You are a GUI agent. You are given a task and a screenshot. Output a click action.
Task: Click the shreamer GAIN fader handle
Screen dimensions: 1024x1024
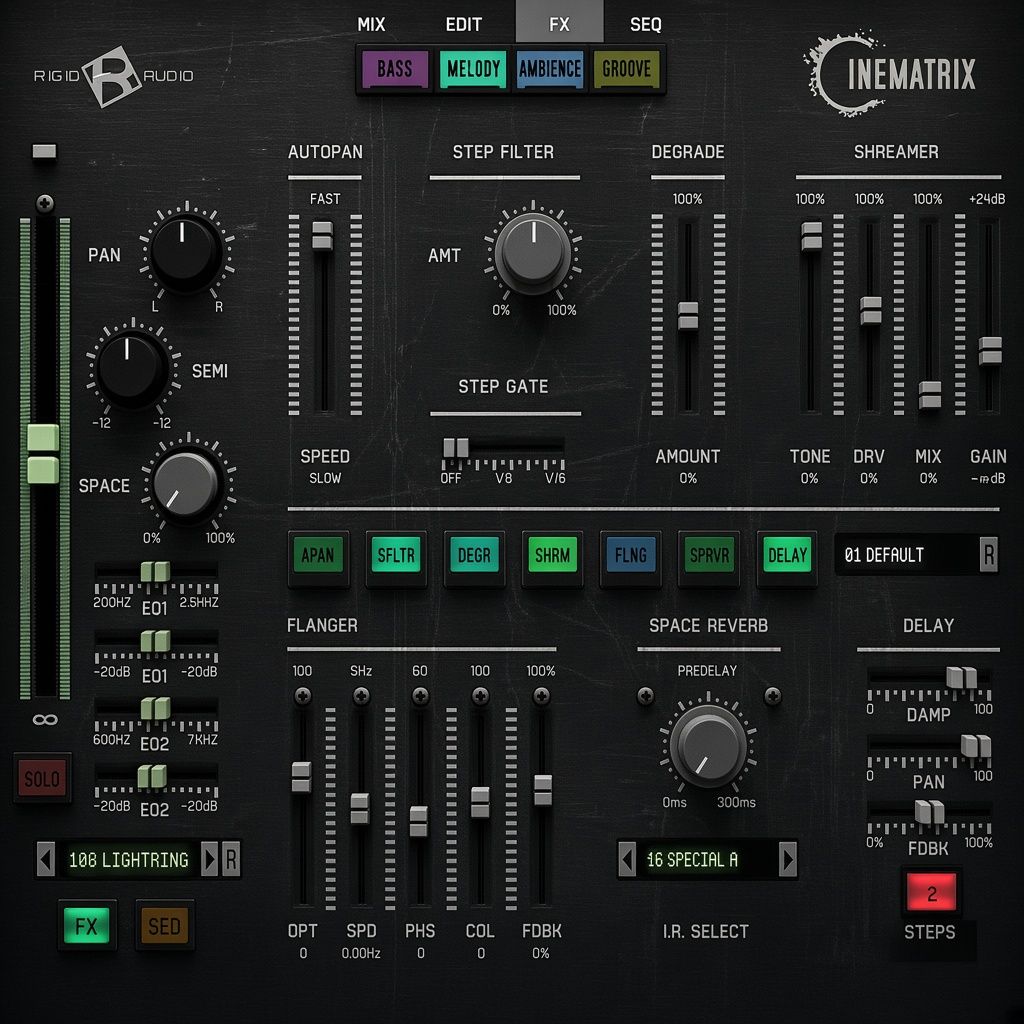click(x=990, y=350)
